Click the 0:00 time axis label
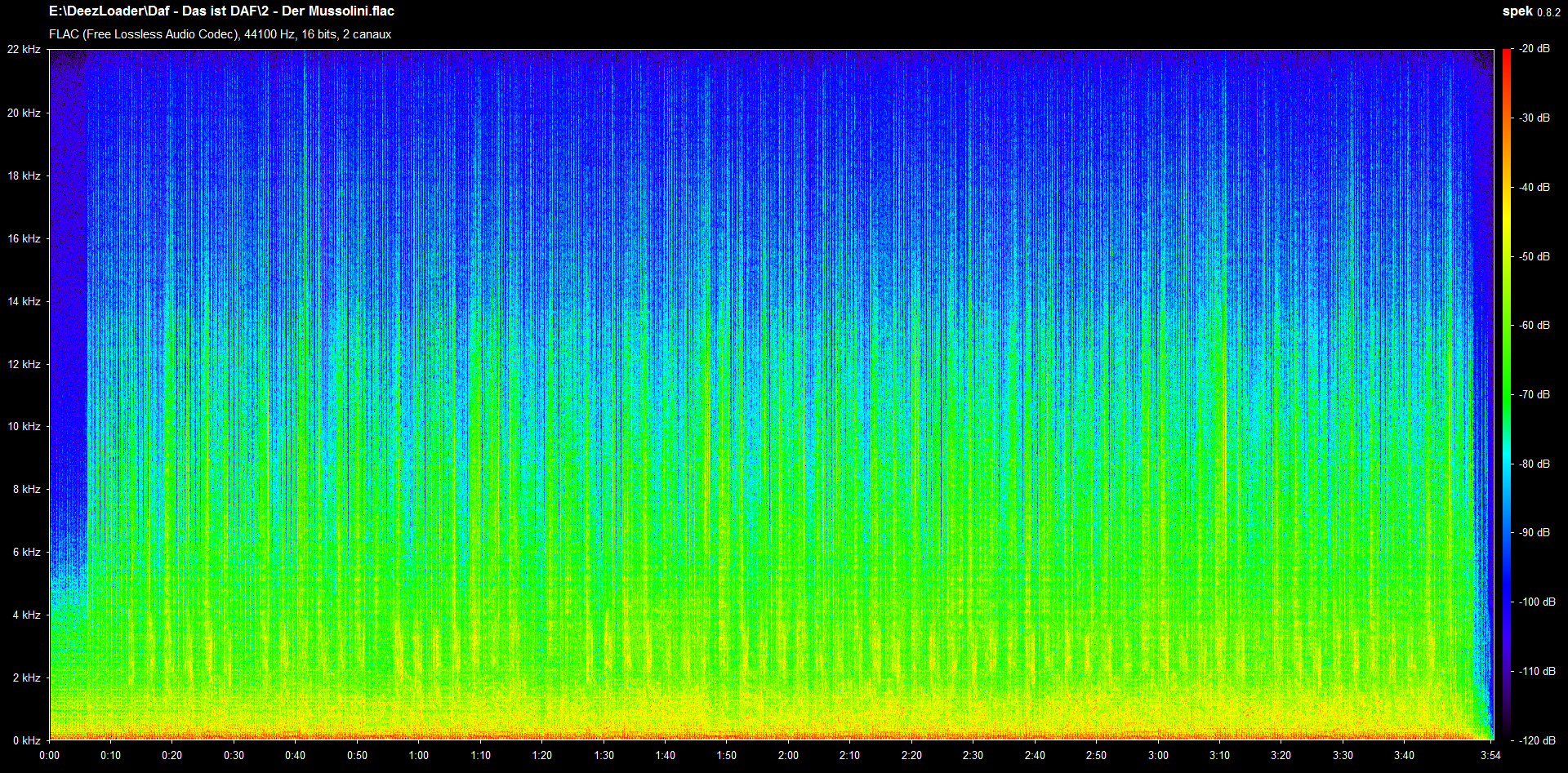Image resolution: width=1568 pixels, height=773 pixels. [49, 755]
